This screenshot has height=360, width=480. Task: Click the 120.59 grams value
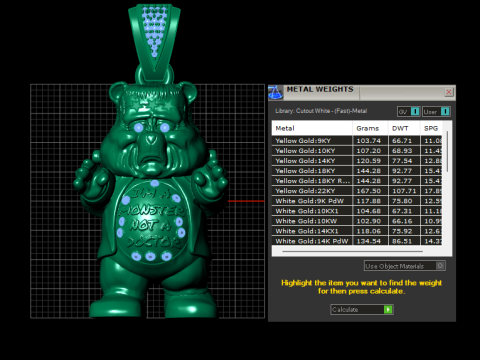[x=368, y=161]
